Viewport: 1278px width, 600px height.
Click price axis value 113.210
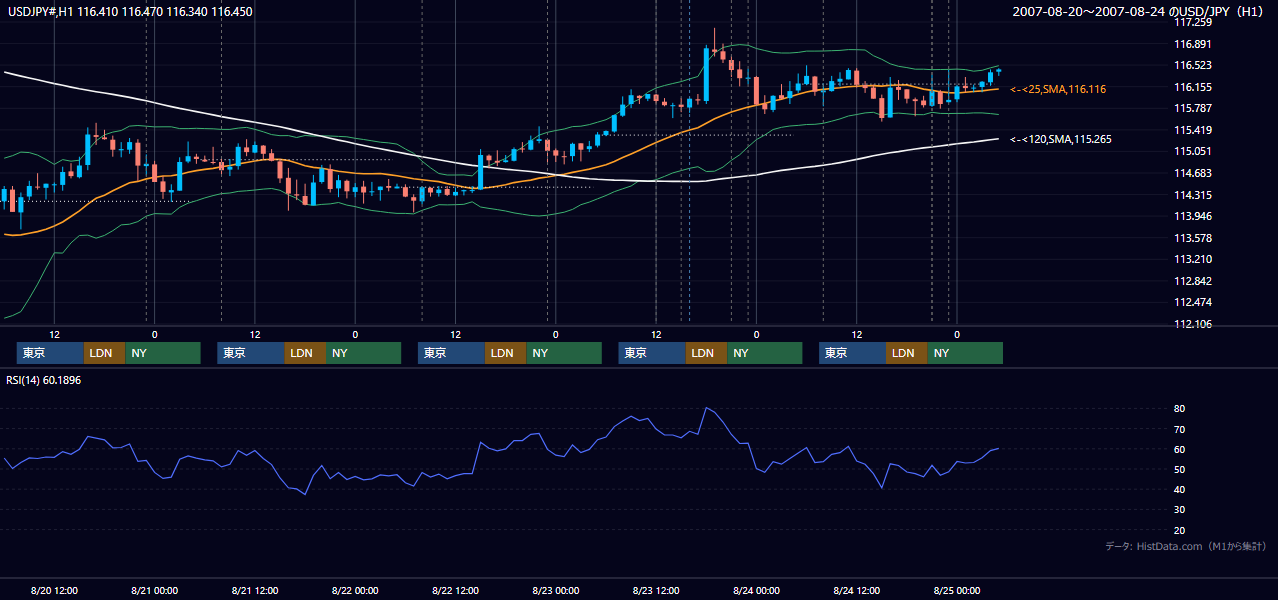[1192, 259]
